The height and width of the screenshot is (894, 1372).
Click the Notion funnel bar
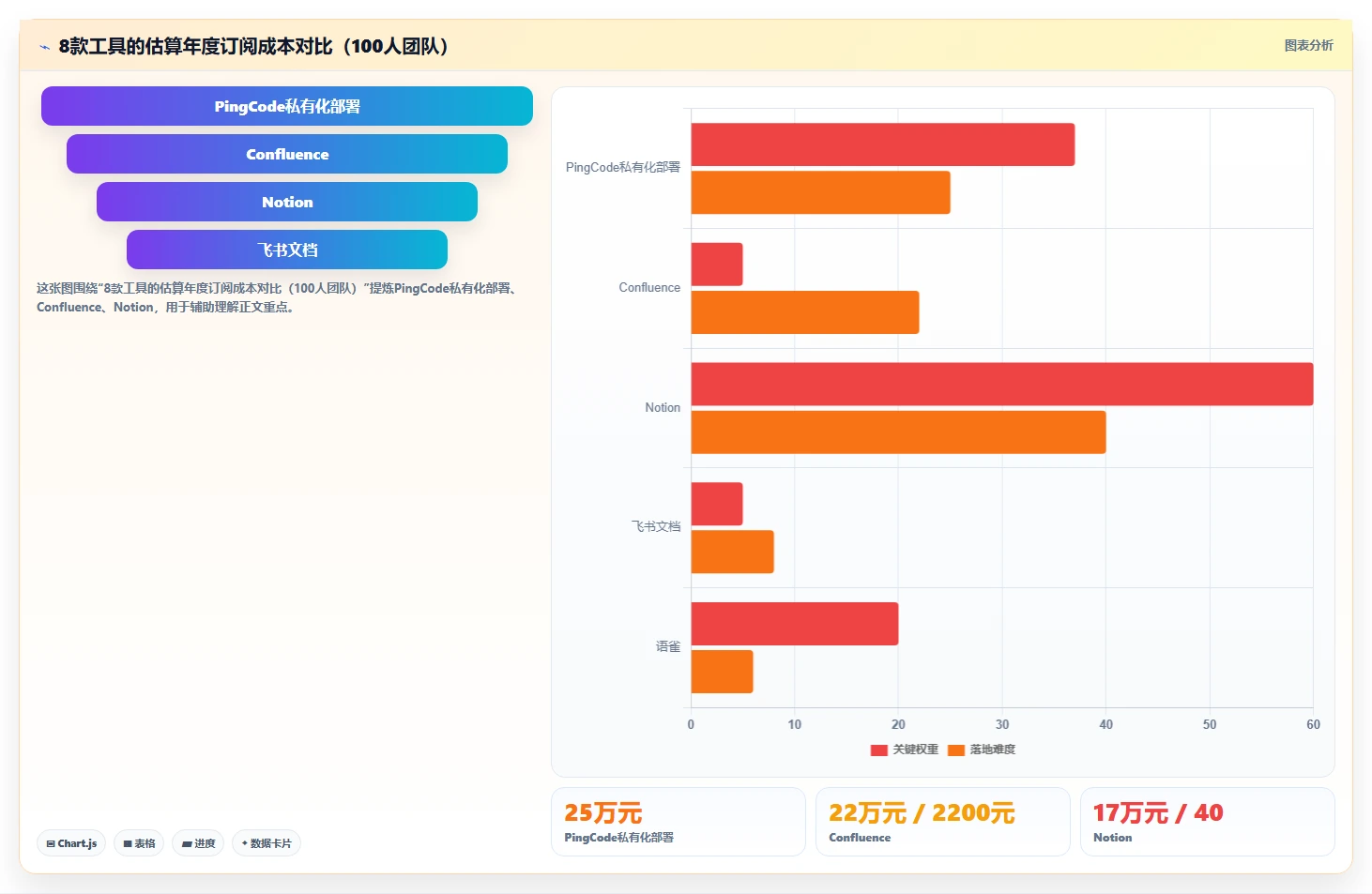(287, 202)
